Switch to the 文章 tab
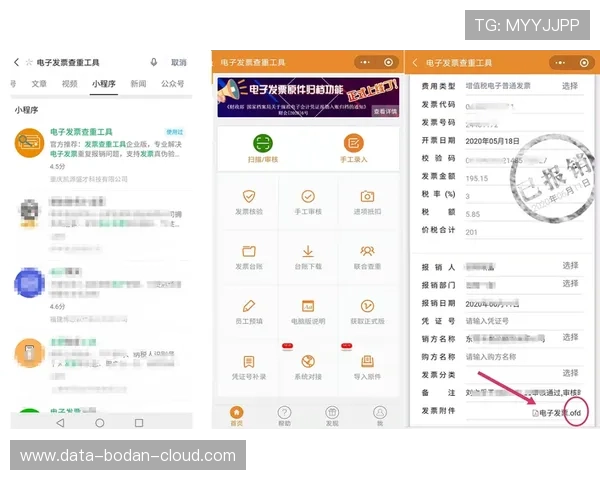Screen dimensions: 600x480 [39, 83]
